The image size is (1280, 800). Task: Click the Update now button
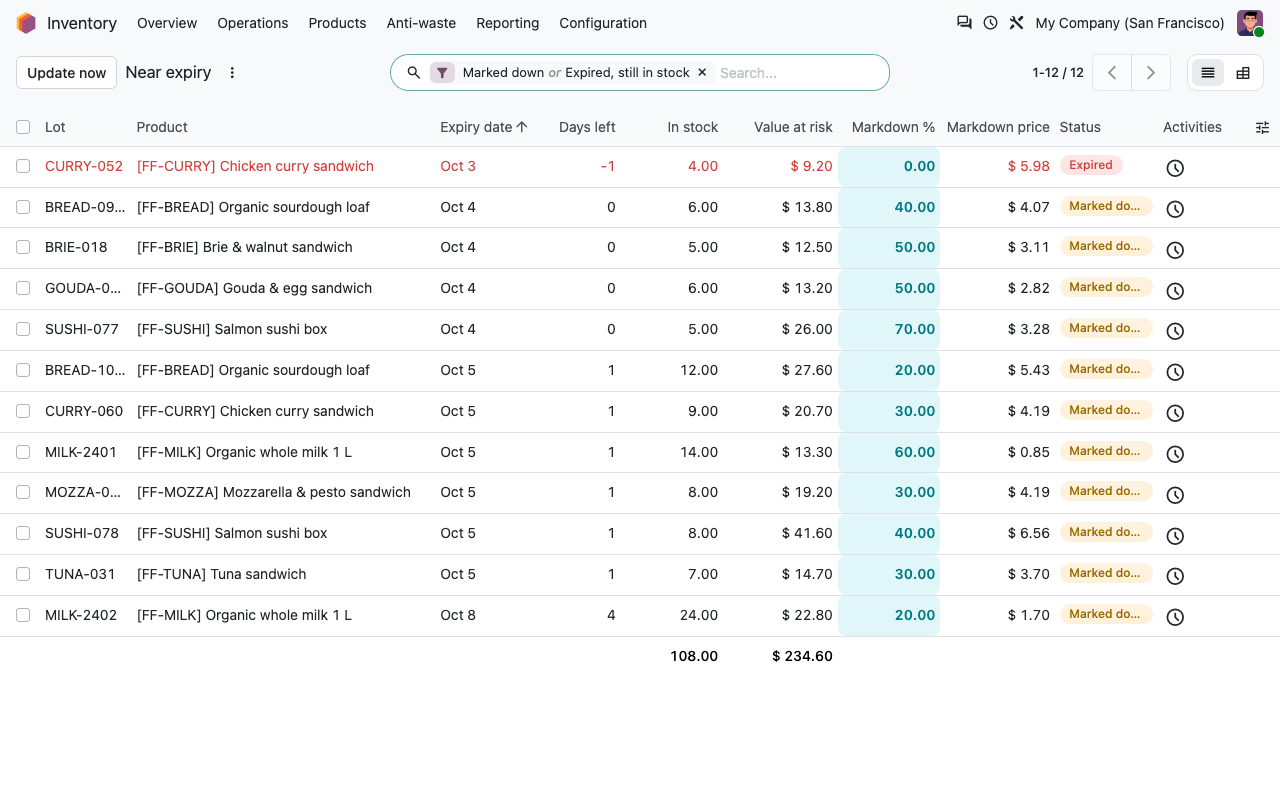[x=66, y=73]
